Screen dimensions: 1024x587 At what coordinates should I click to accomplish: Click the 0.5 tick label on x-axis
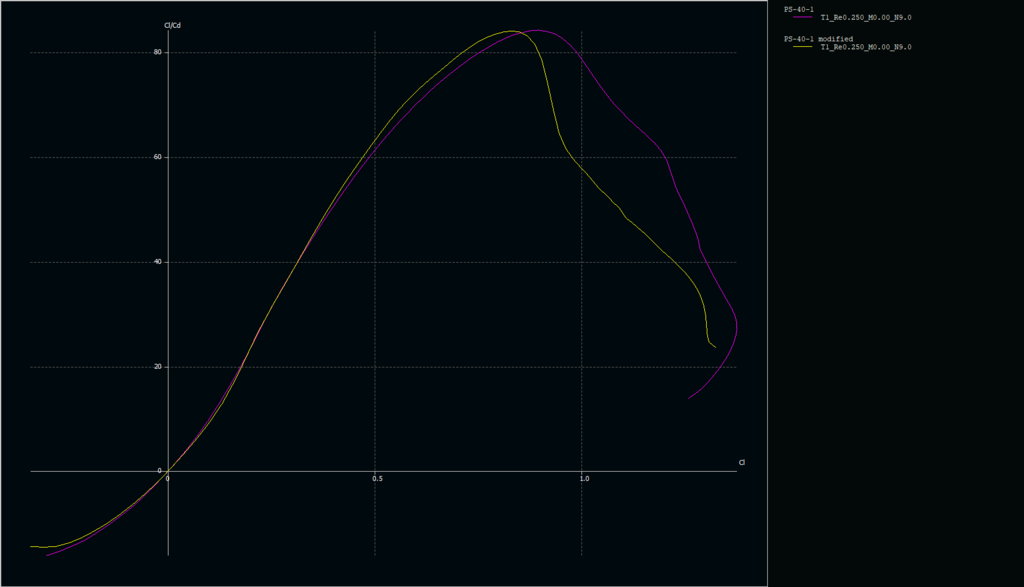coord(377,479)
